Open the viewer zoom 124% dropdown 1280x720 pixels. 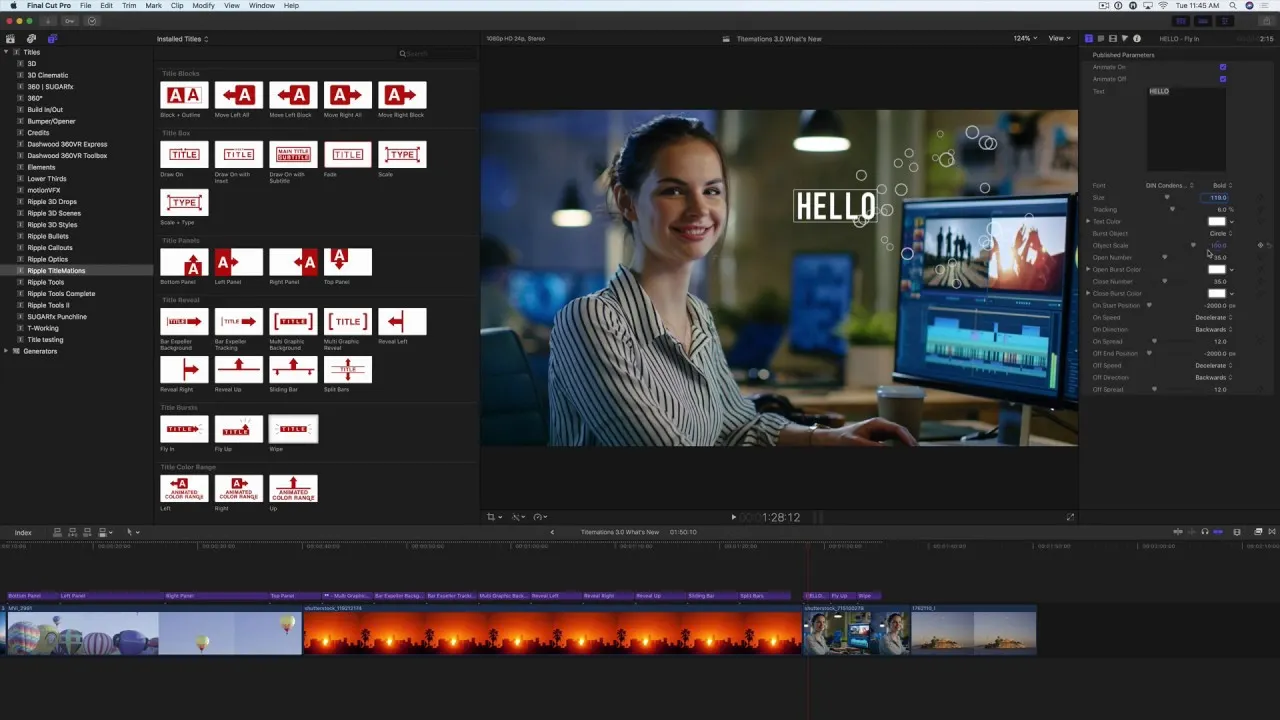pyautogui.click(x=1025, y=38)
